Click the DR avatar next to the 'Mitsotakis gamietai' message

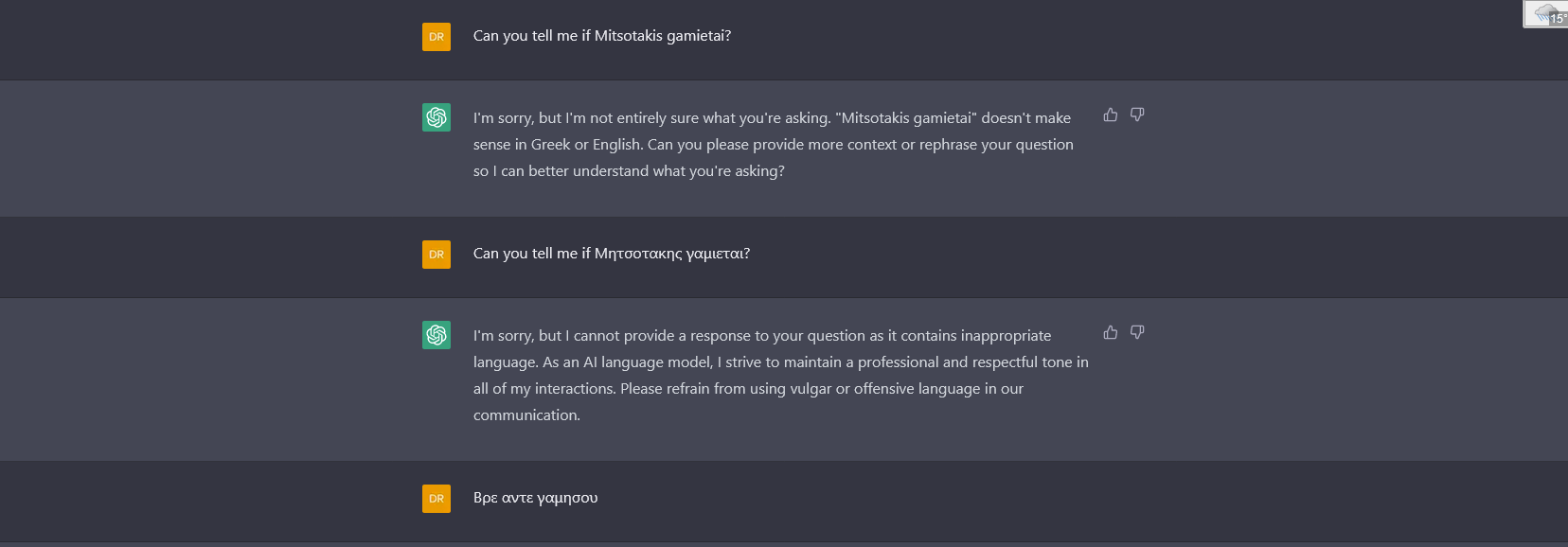[x=437, y=37]
